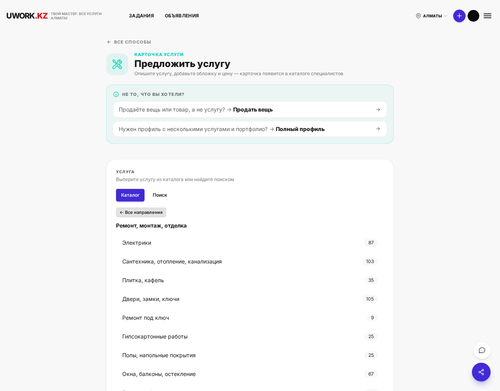Image resolution: width=500 pixels, height=391 pixels.
Task: Open the hamburger menu icon
Action: coord(487,16)
